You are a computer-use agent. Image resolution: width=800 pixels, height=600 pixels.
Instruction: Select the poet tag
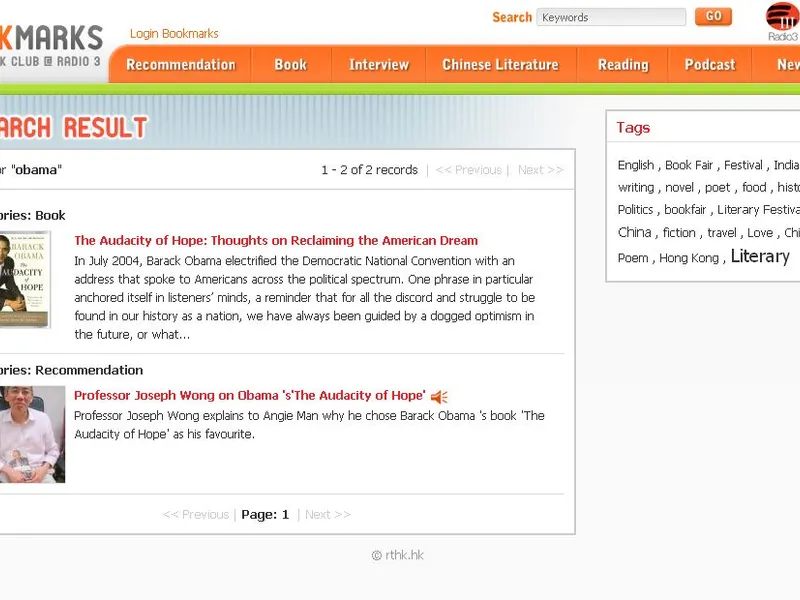(x=717, y=188)
